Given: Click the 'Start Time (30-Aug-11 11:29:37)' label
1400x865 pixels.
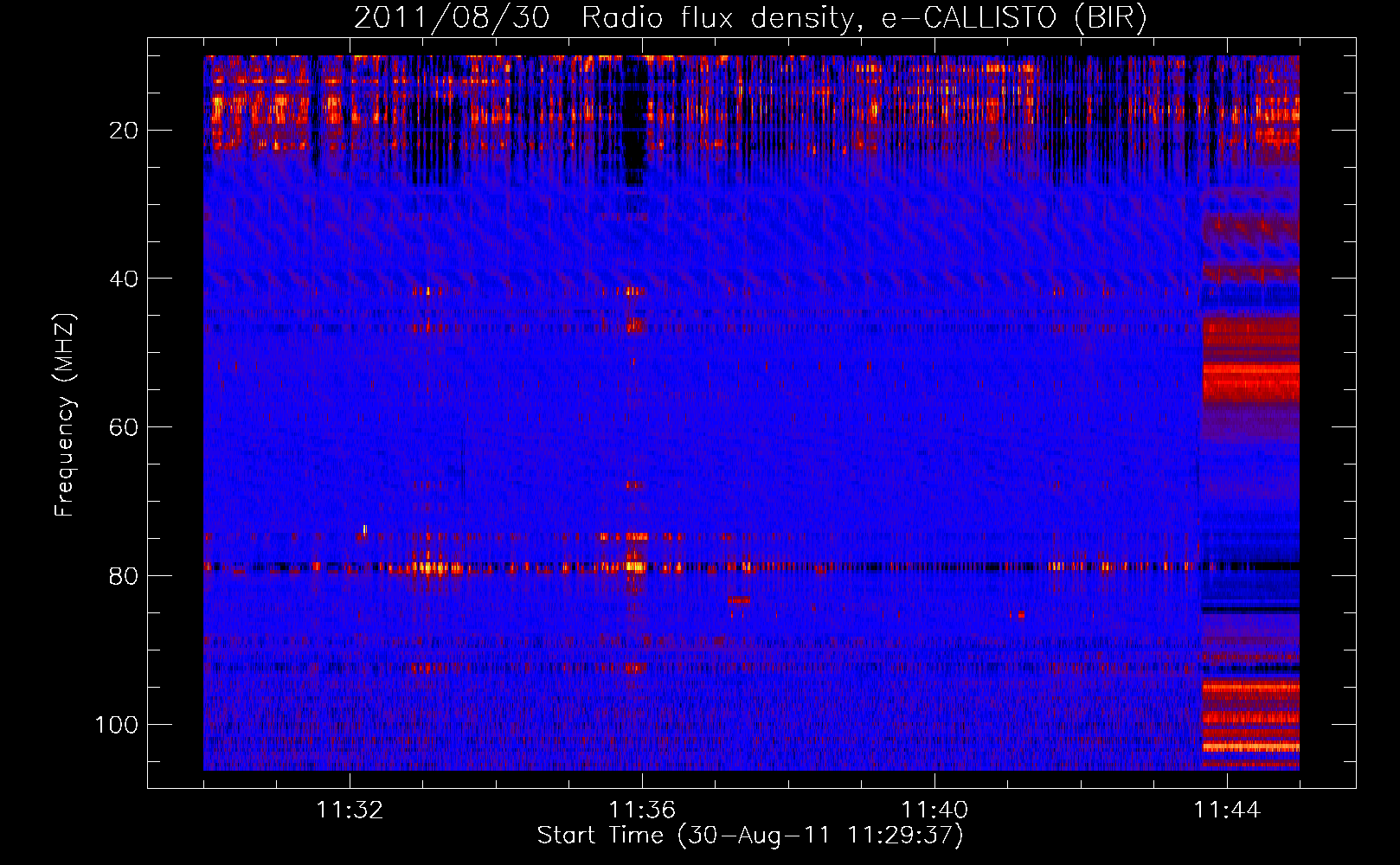Looking at the screenshot, I should pyautogui.click(x=750, y=836).
